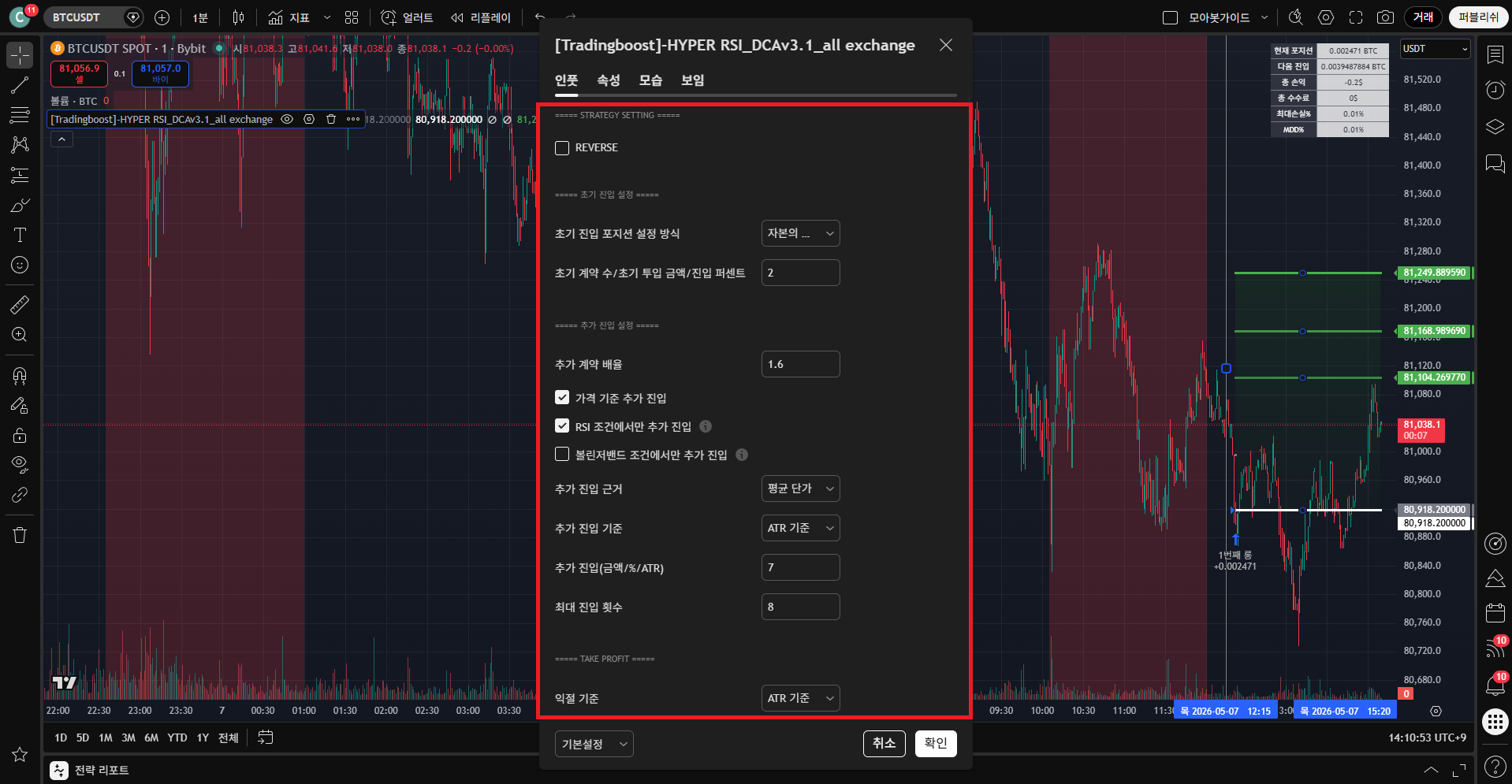Click the 추가 계약 배율 input field
Image resolution: width=1512 pixels, height=784 pixels.
click(800, 364)
